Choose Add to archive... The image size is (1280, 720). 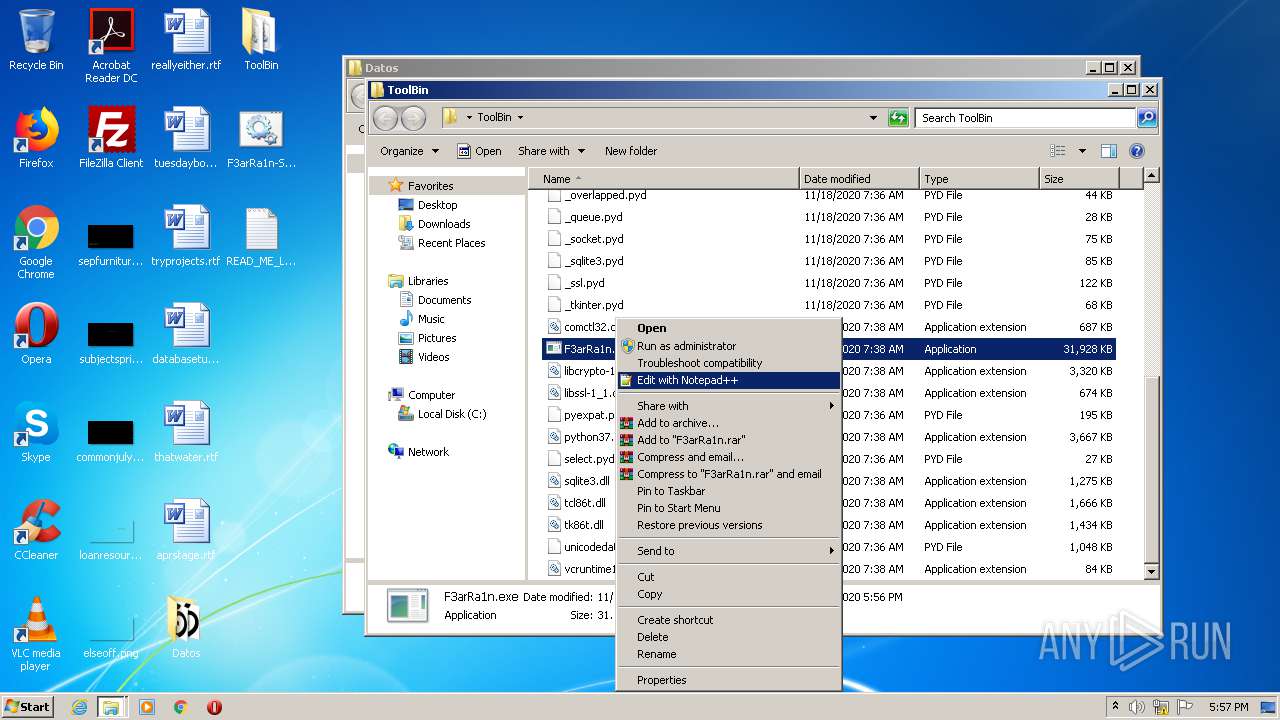tap(728, 423)
